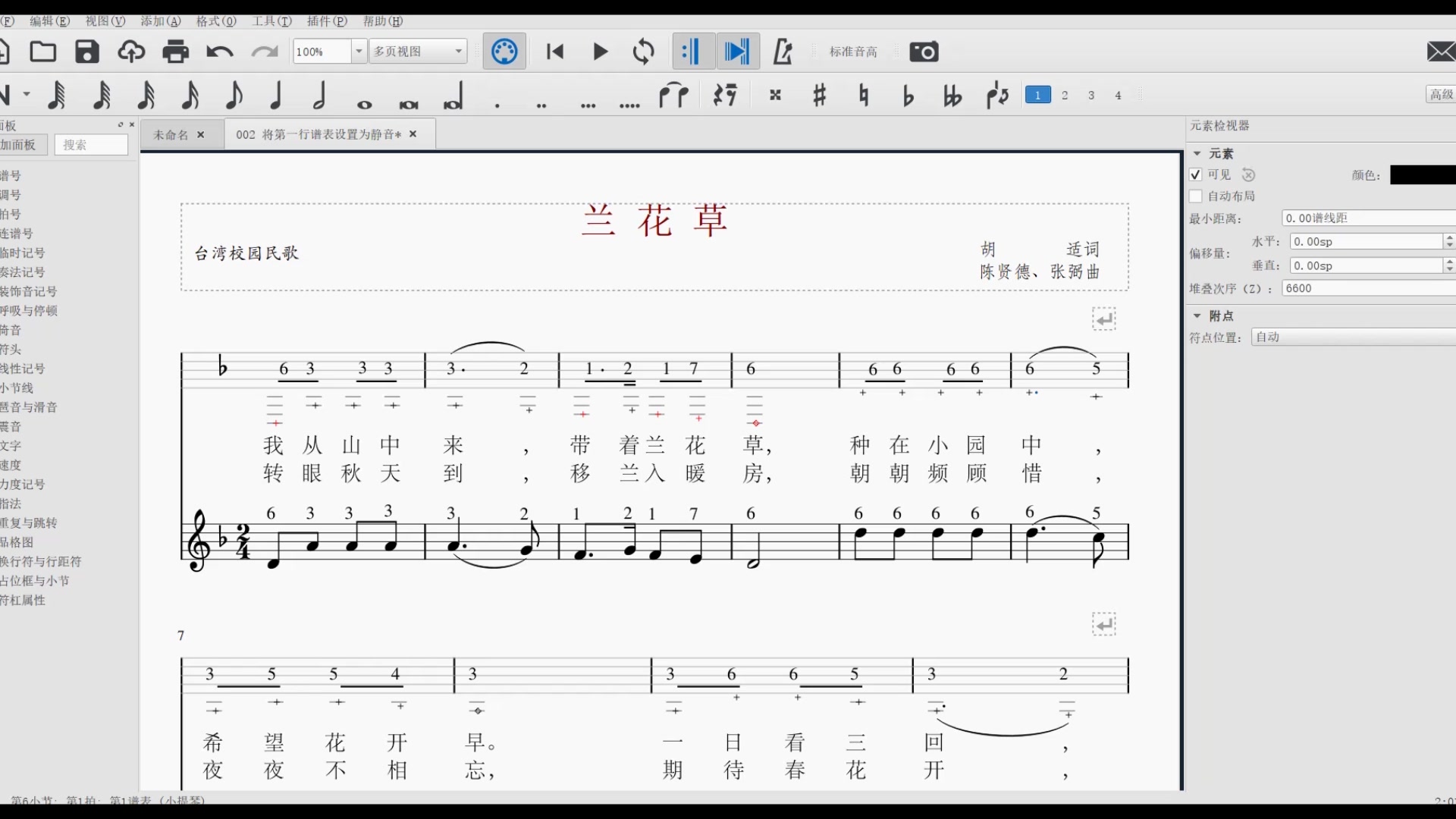
Task: Click the record/loop toggle button
Action: pyautogui.click(x=645, y=51)
